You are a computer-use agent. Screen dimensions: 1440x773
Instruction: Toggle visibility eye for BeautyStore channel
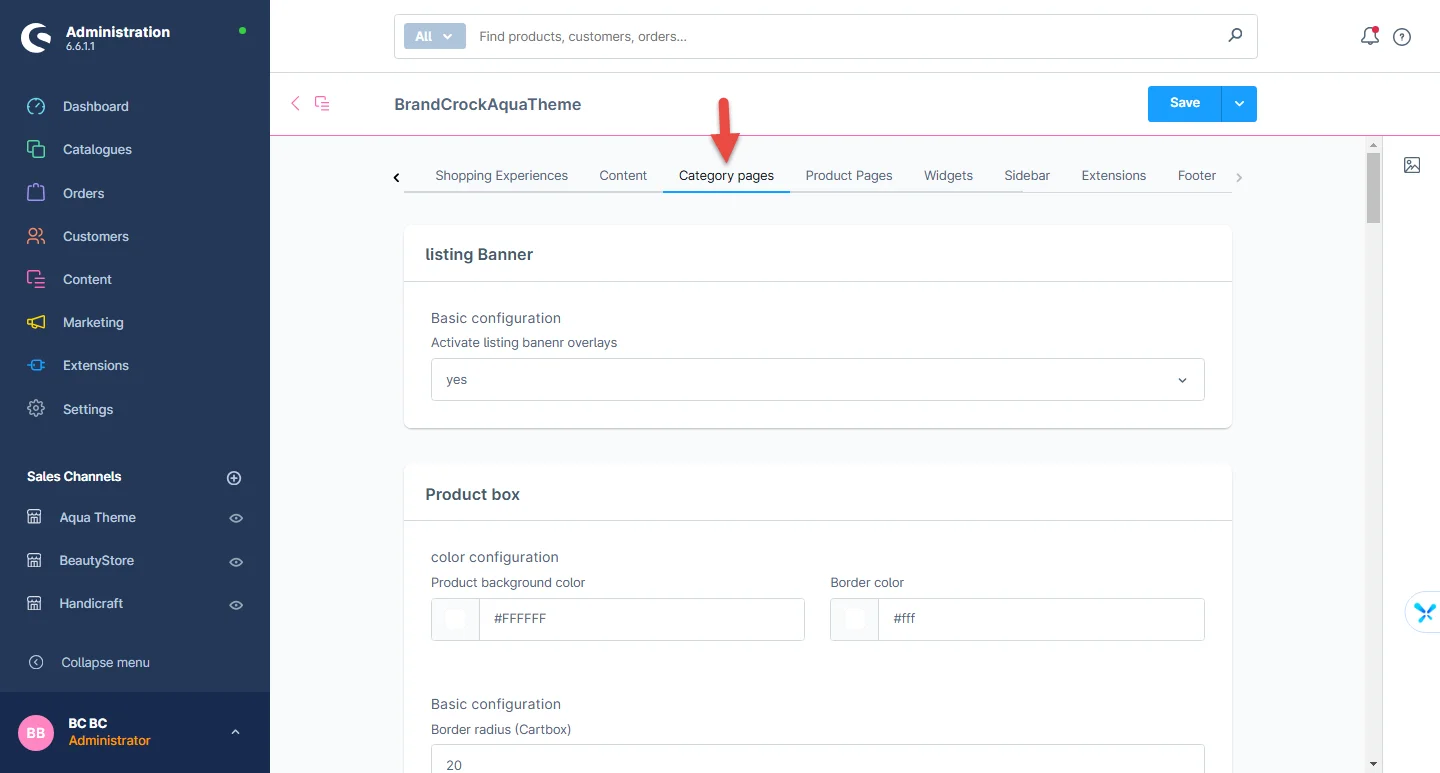(x=236, y=562)
